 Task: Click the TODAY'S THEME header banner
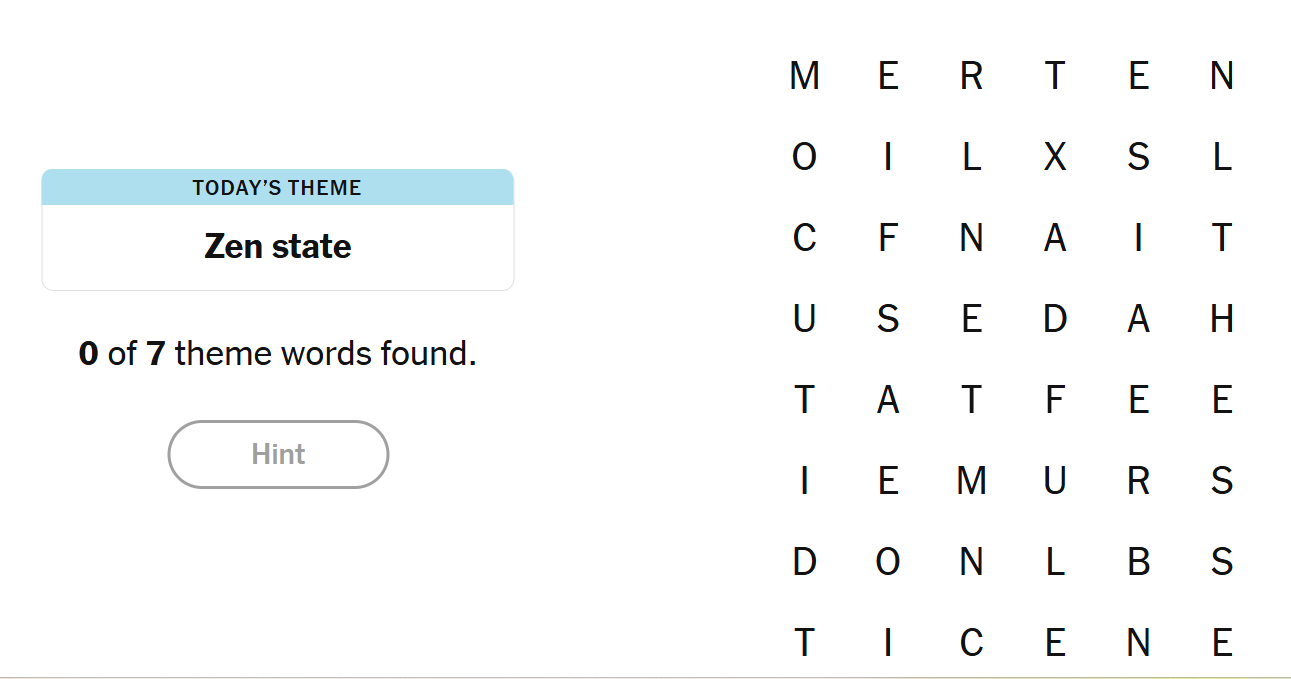278,187
